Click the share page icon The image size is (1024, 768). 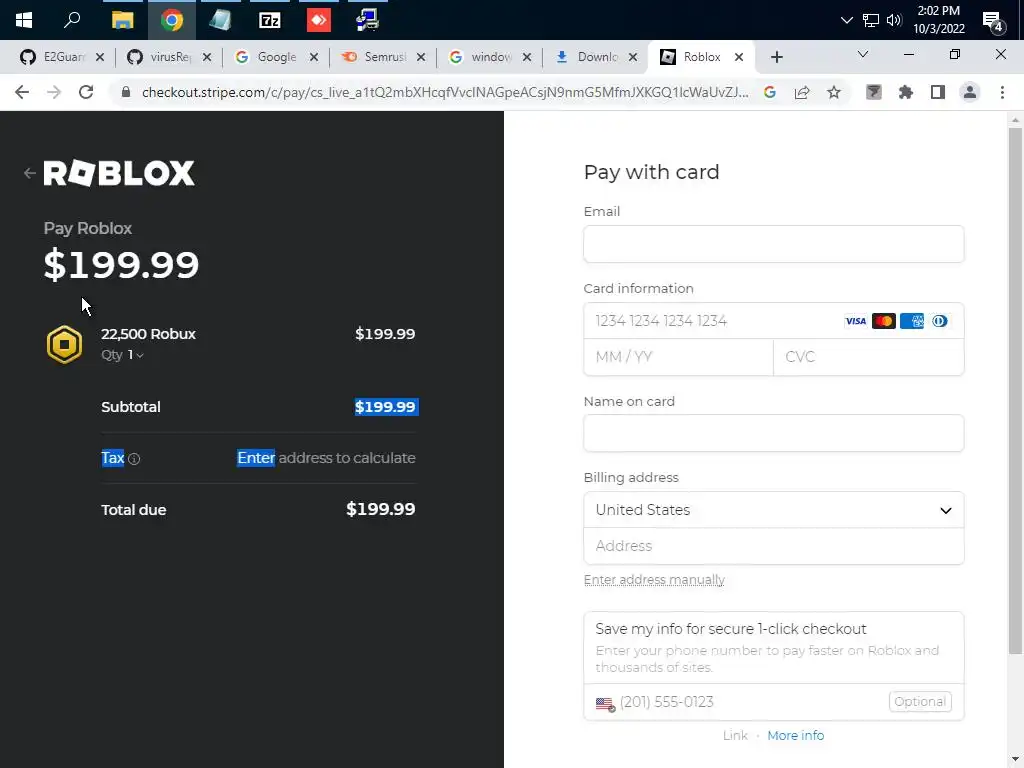pyautogui.click(x=802, y=93)
